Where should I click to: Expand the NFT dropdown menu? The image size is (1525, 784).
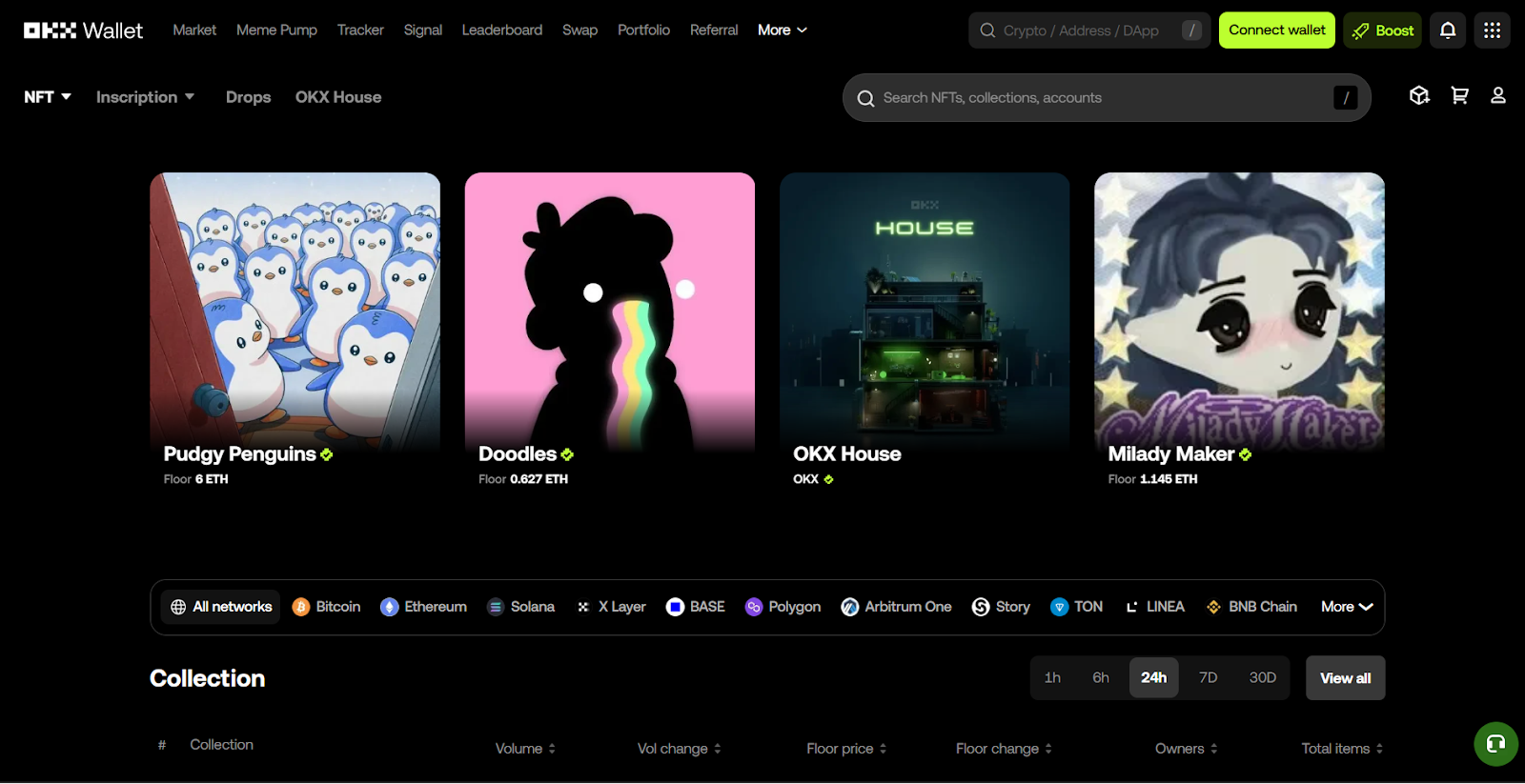(x=48, y=97)
